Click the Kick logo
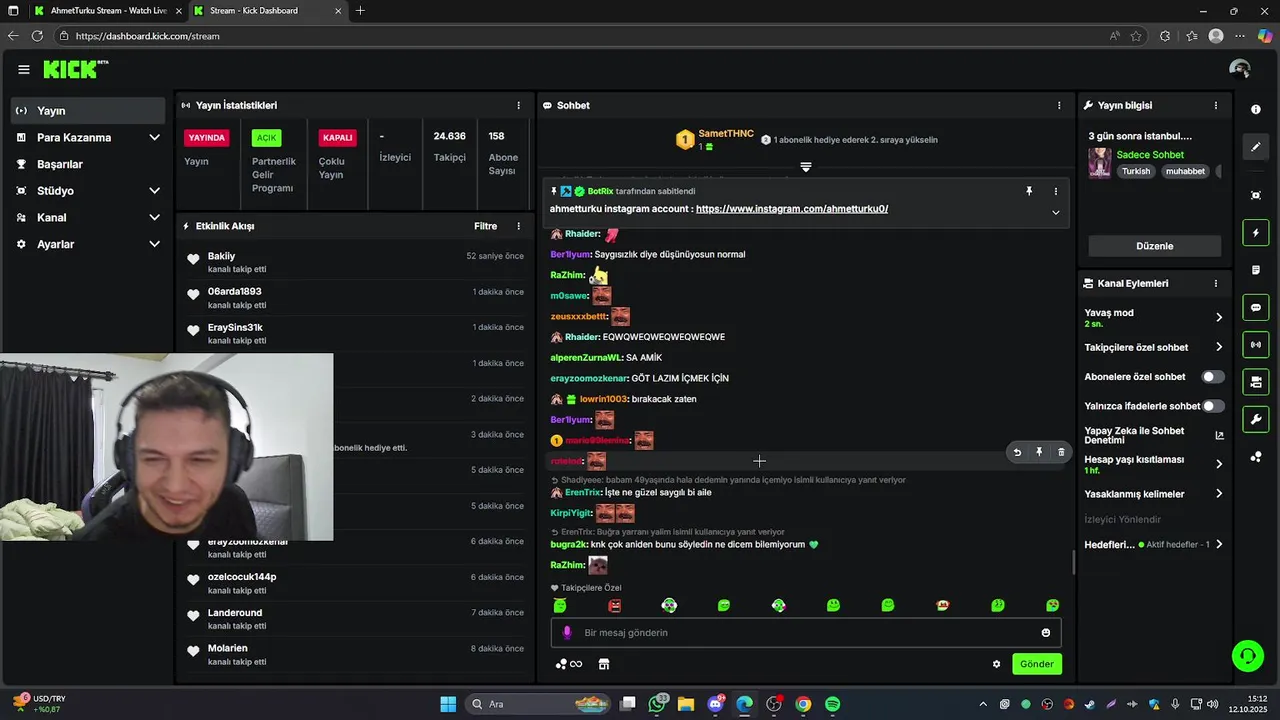The width and height of the screenshot is (1280, 720). pyautogui.click(x=75, y=69)
